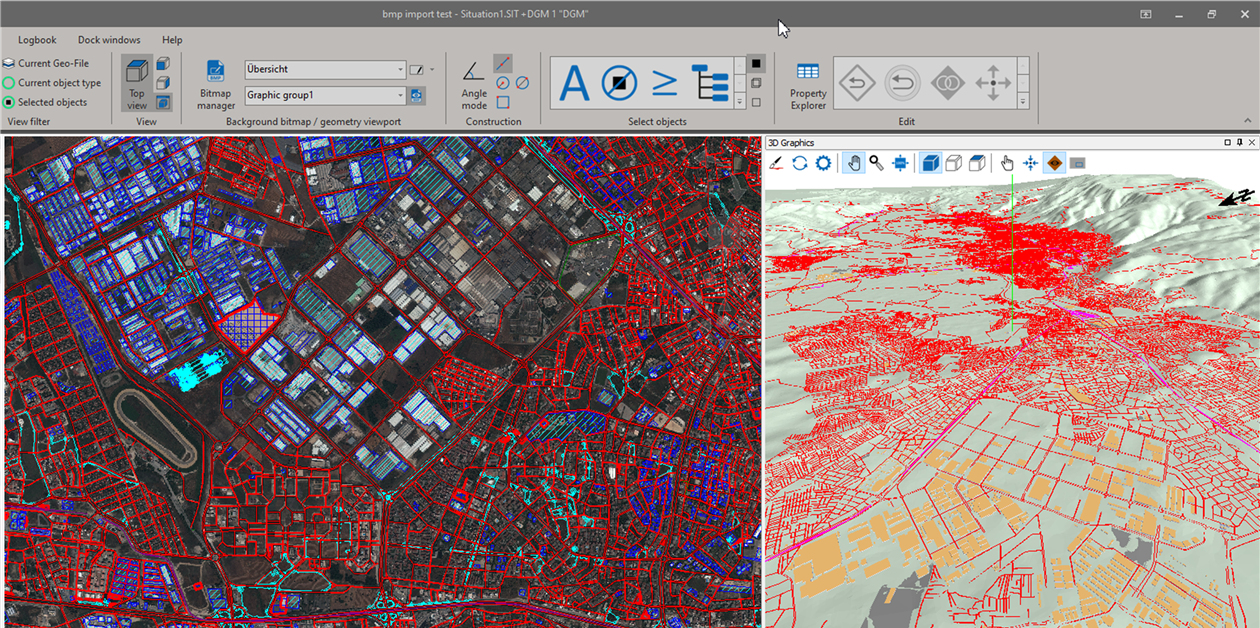The image size is (1260, 628).
Task: Click the gear settings icon in 3D Graphics
Action: tap(822, 163)
